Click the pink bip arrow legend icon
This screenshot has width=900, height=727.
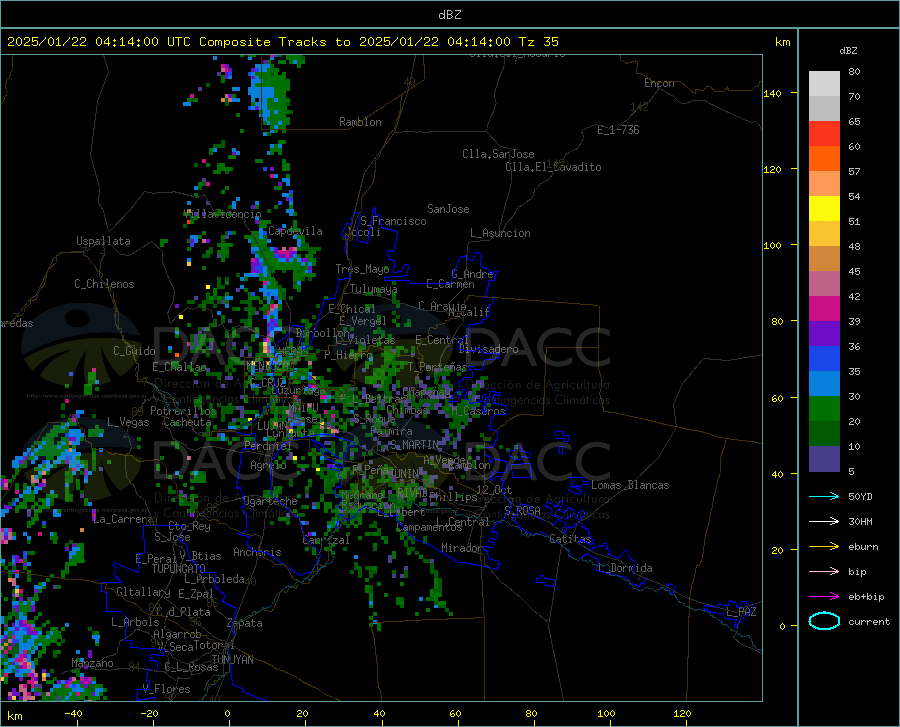824,572
